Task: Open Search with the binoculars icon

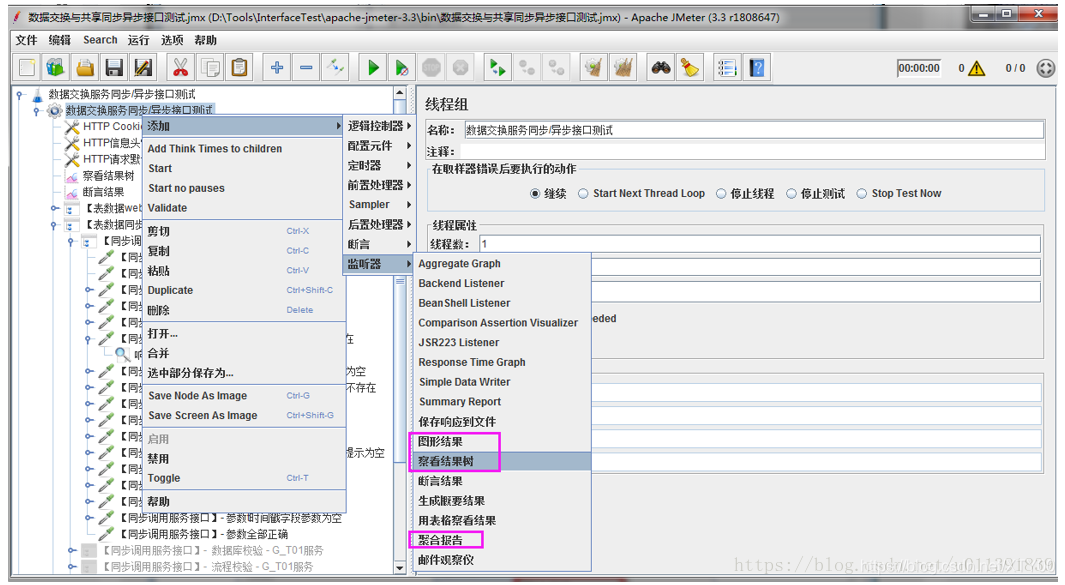Action: coord(660,67)
